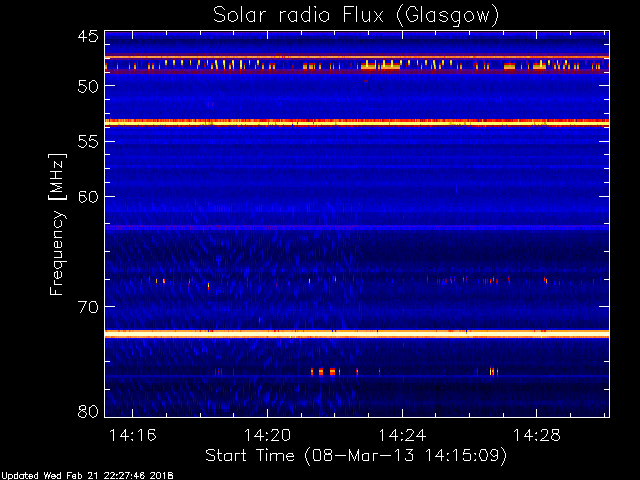
Task: Click the 14:24 time tick label
Action: pos(402,436)
